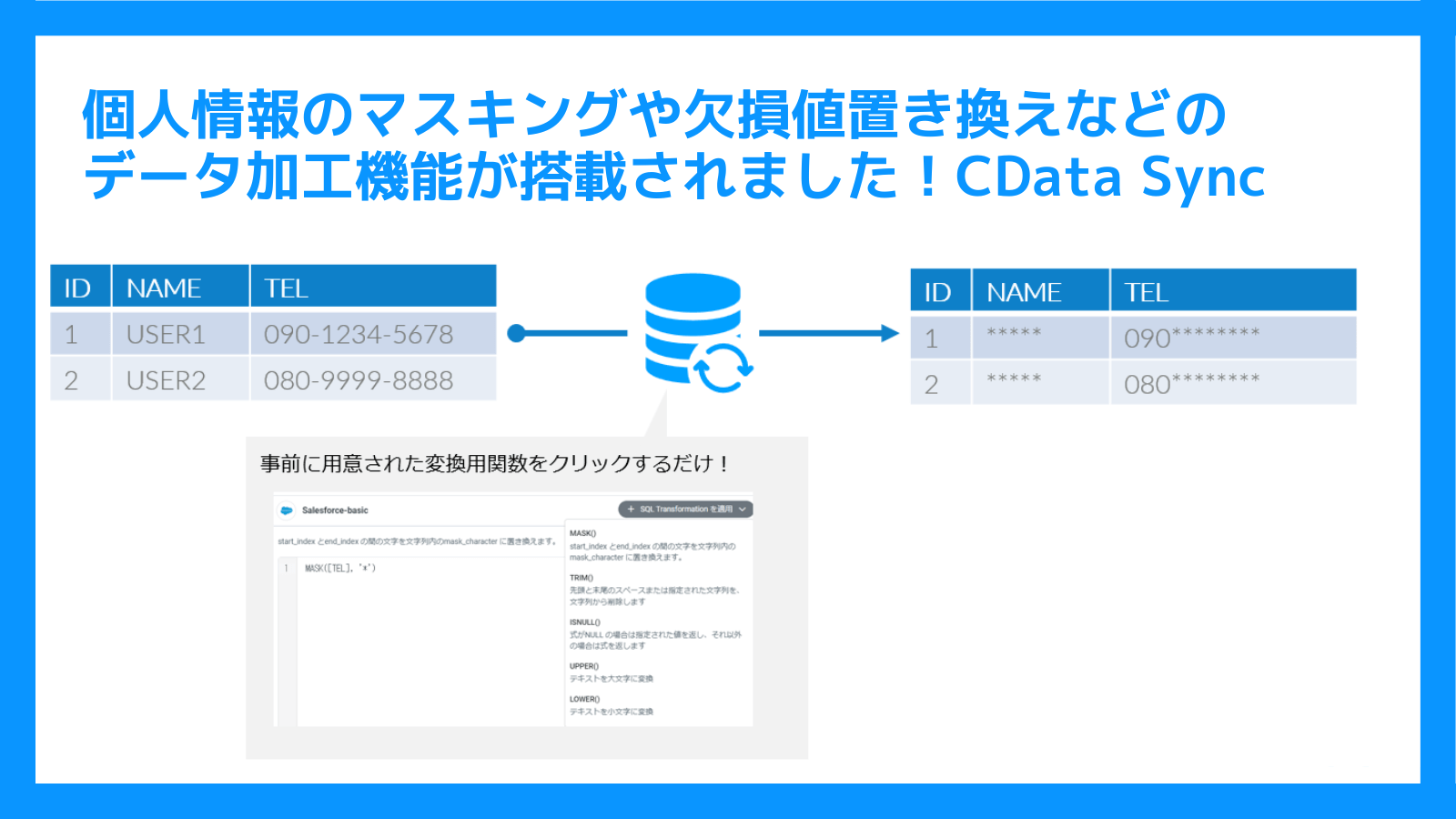Click the masked name beside 090********
This screenshot has height=819, width=1456.
click(x=1040, y=338)
